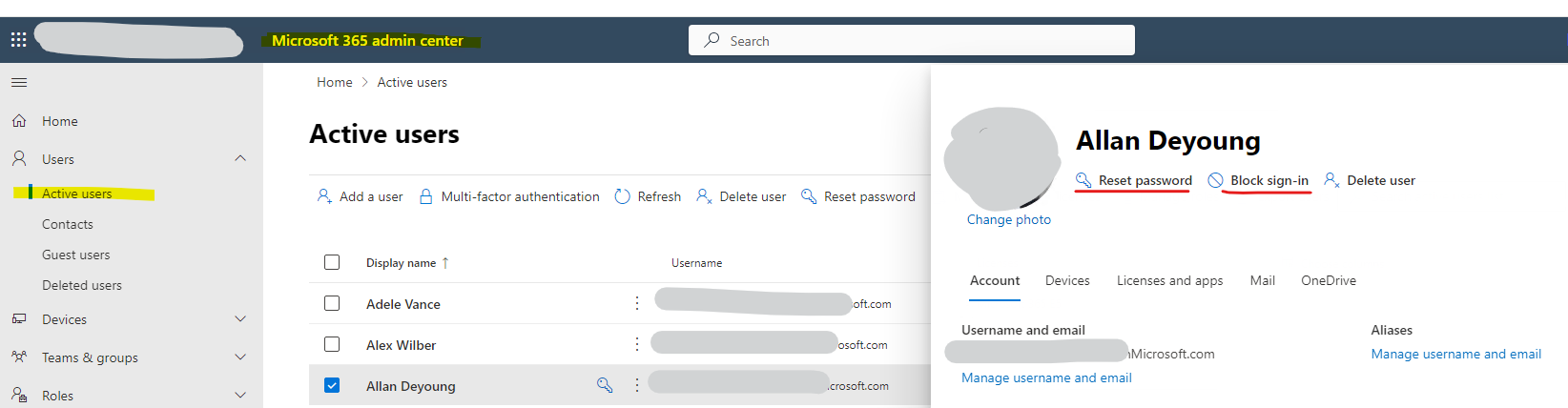Expand the Devices section chevron
1568x408 pixels.
click(x=240, y=318)
